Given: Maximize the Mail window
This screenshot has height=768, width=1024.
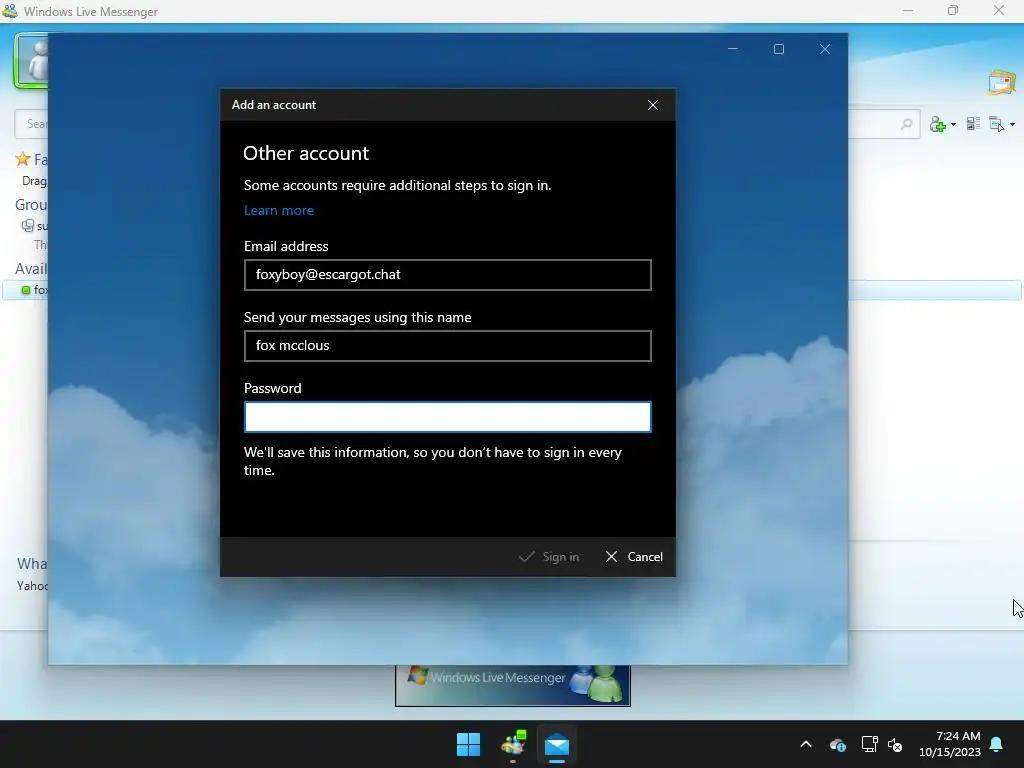Looking at the screenshot, I should pyautogui.click(x=778, y=50).
